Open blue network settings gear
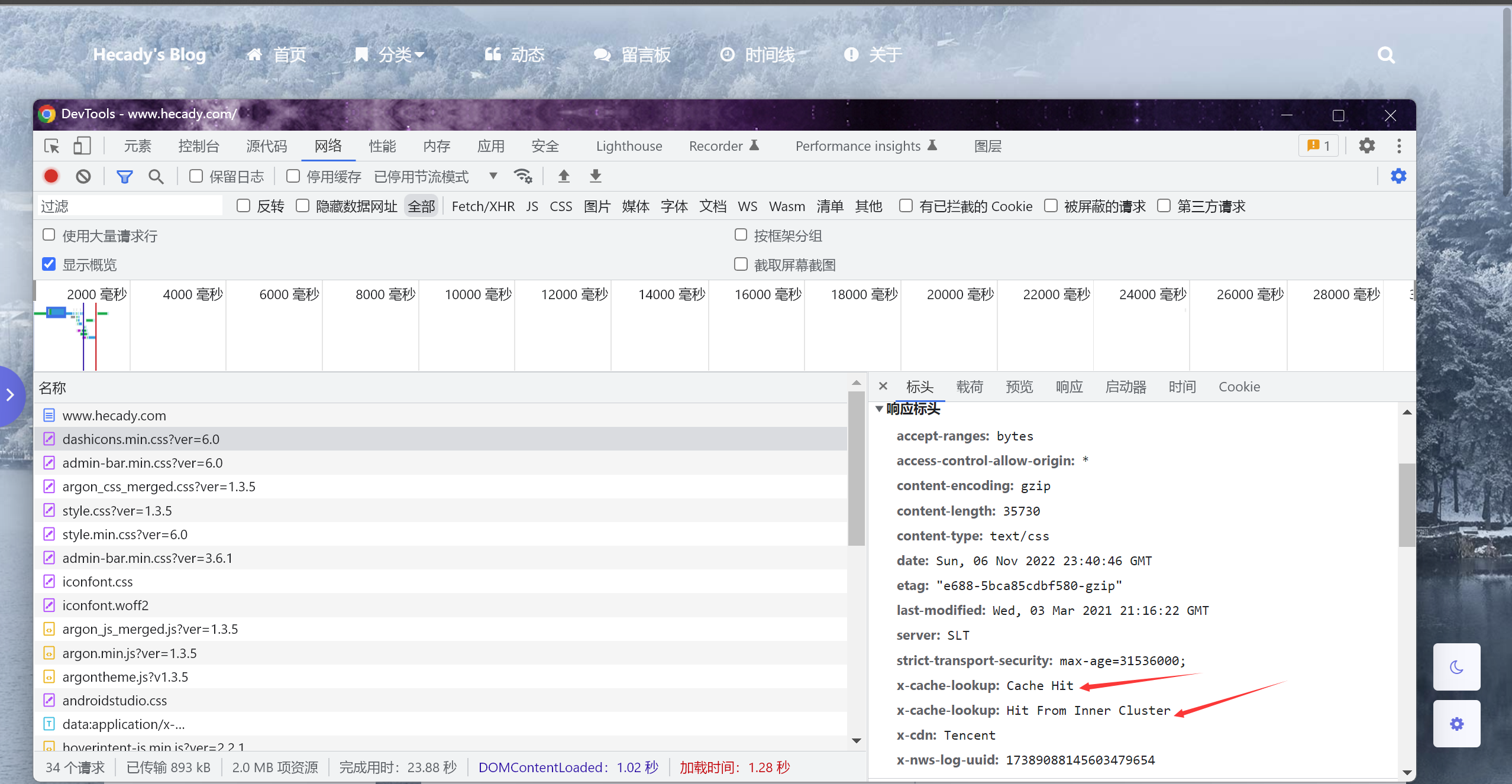Image resolution: width=1512 pixels, height=784 pixels. point(1398,176)
